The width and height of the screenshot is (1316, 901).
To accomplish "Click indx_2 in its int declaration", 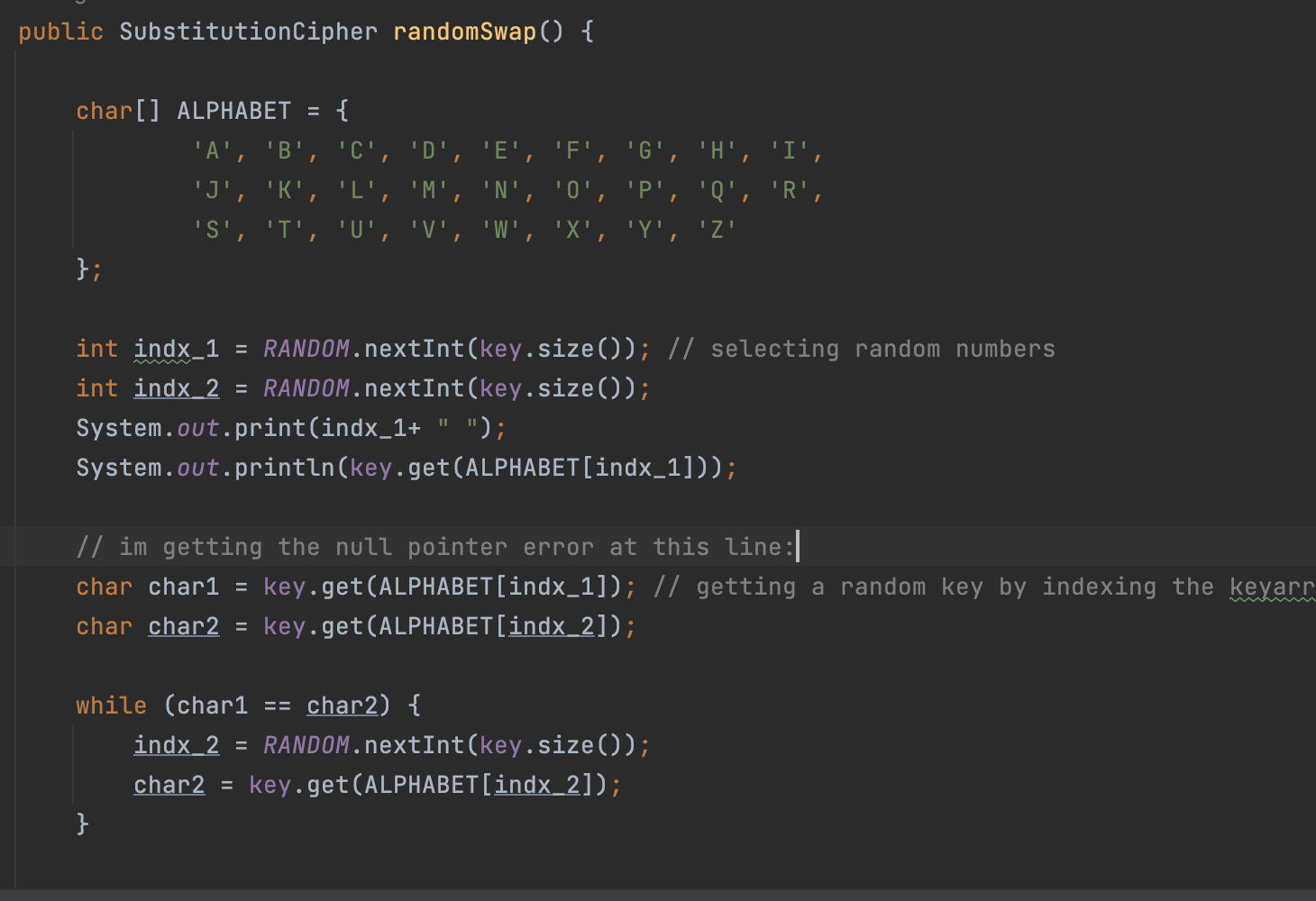I will (x=176, y=388).
